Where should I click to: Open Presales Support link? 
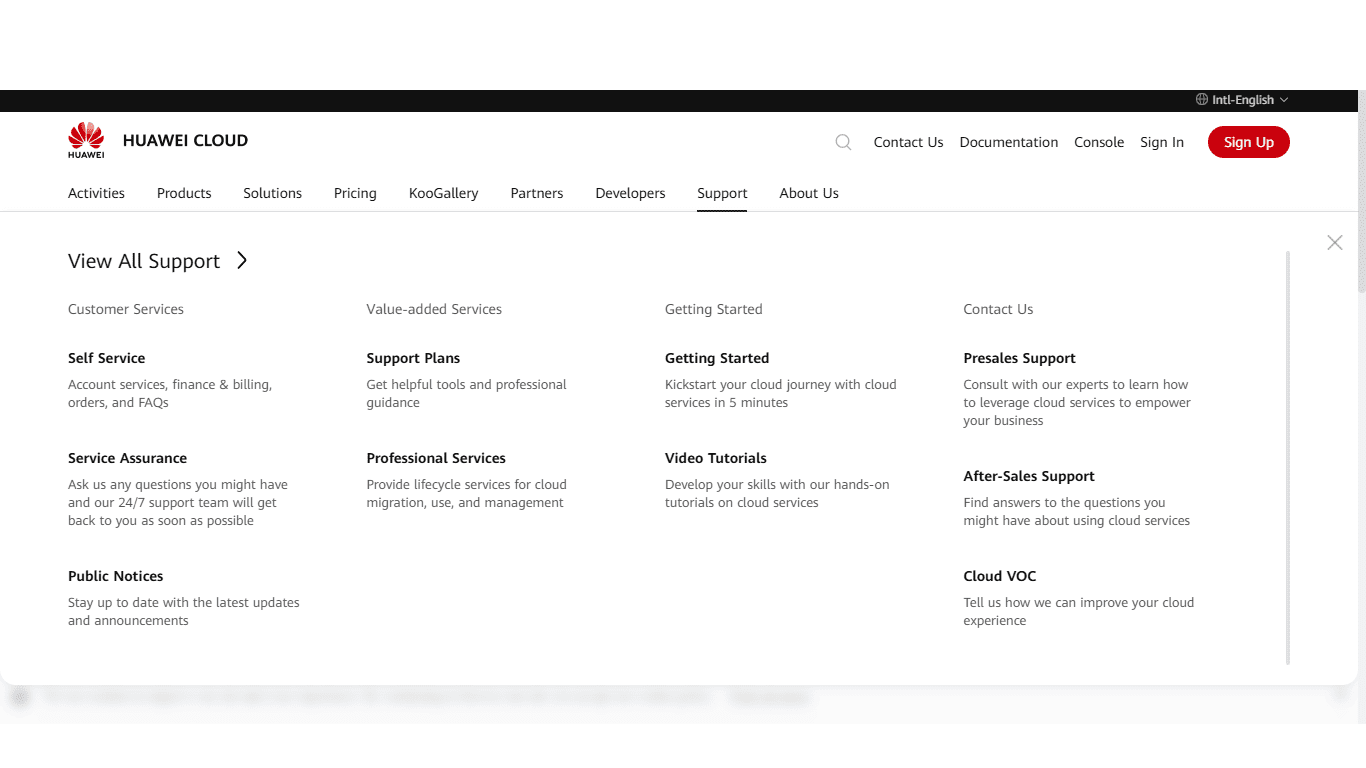[x=1019, y=358]
